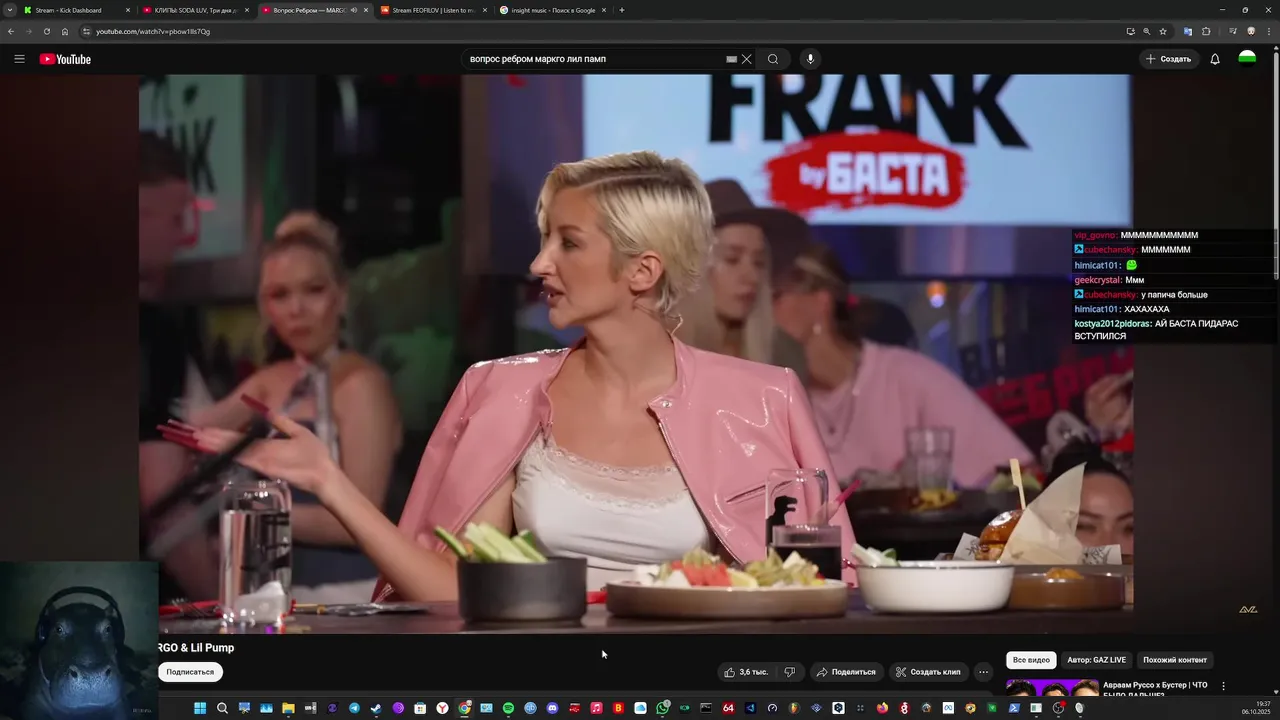Open Discord from the taskbar
This screenshot has width=1280, height=720.
point(552,708)
